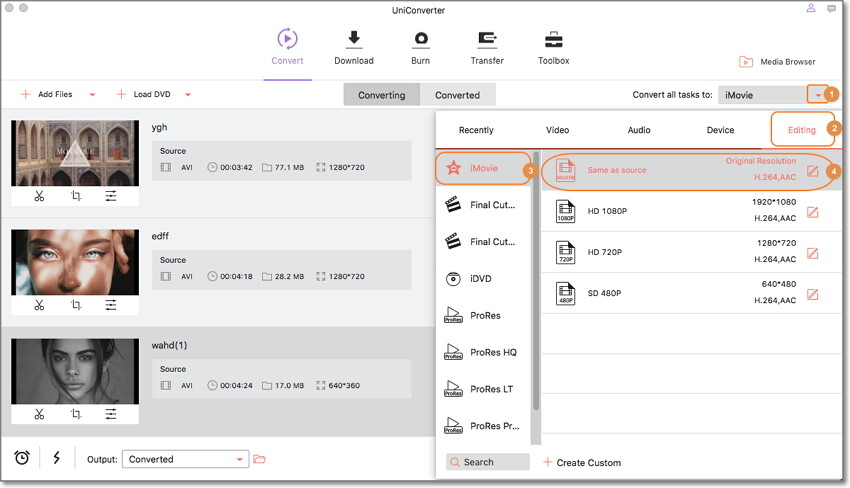Choose ProRes HQ format

(483, 352)
